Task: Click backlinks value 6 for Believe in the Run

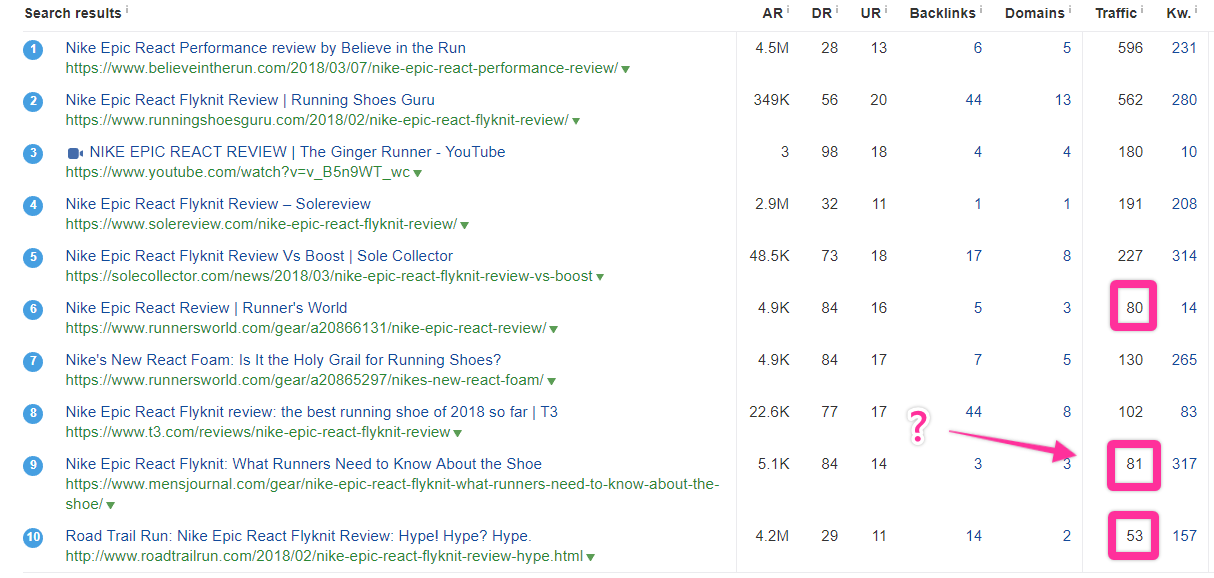Action: point(978,48)
